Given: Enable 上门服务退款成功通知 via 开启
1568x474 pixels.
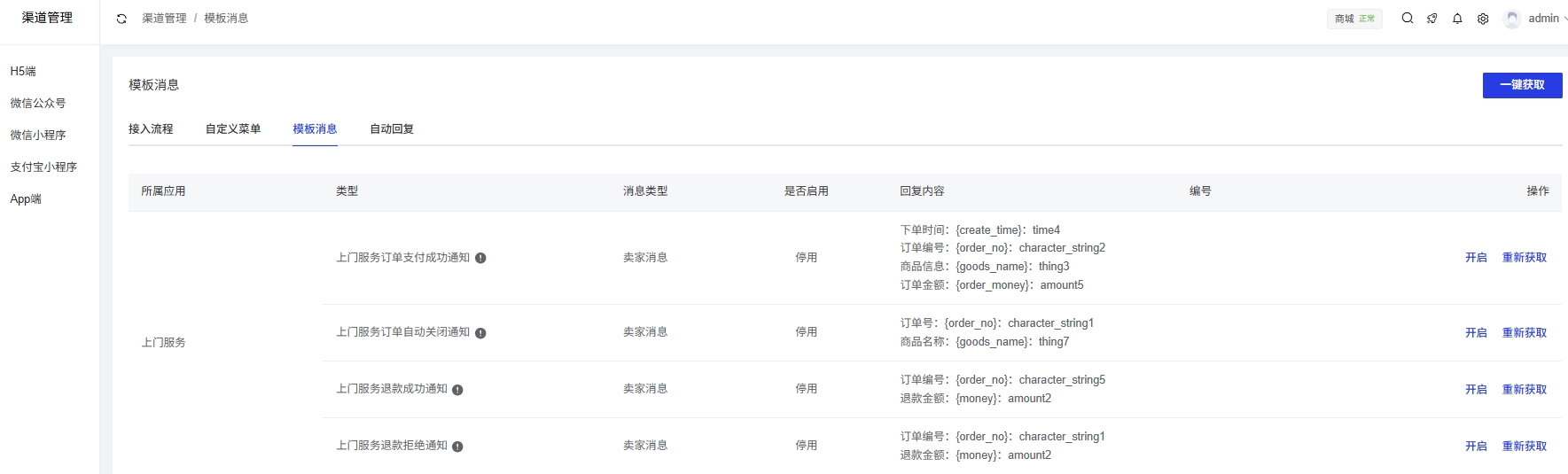Looking at the screenshot, I should tap(1476, 390).
